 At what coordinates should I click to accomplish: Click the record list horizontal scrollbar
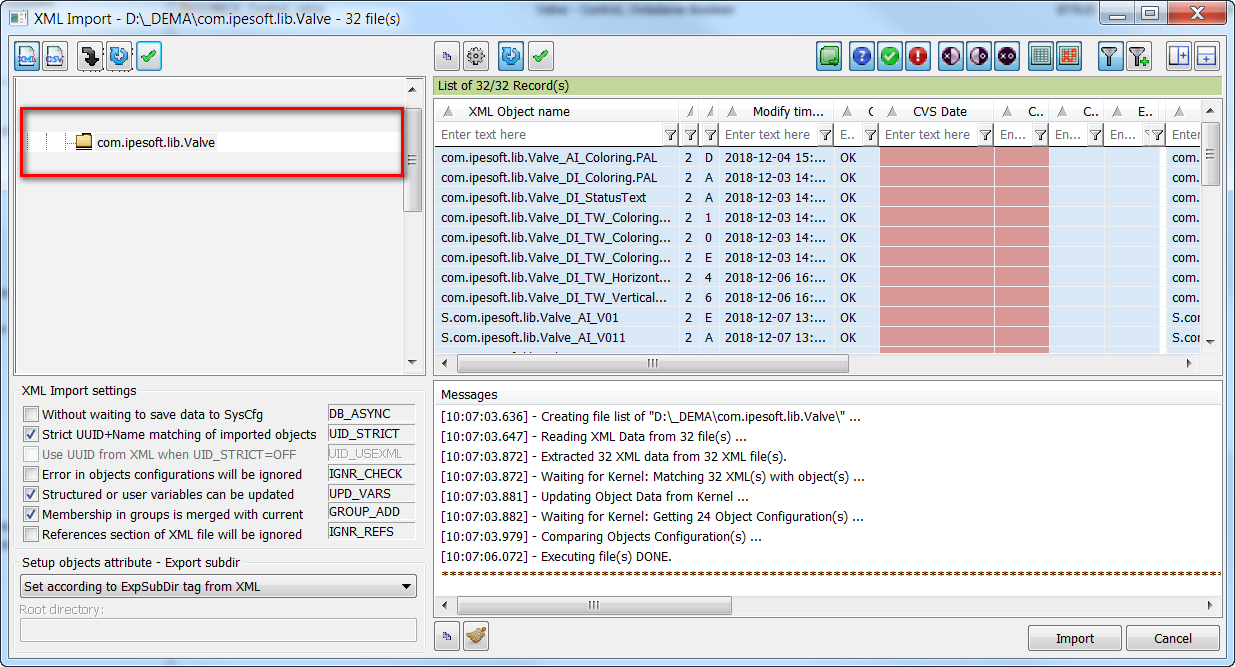(x=652, y=363)
